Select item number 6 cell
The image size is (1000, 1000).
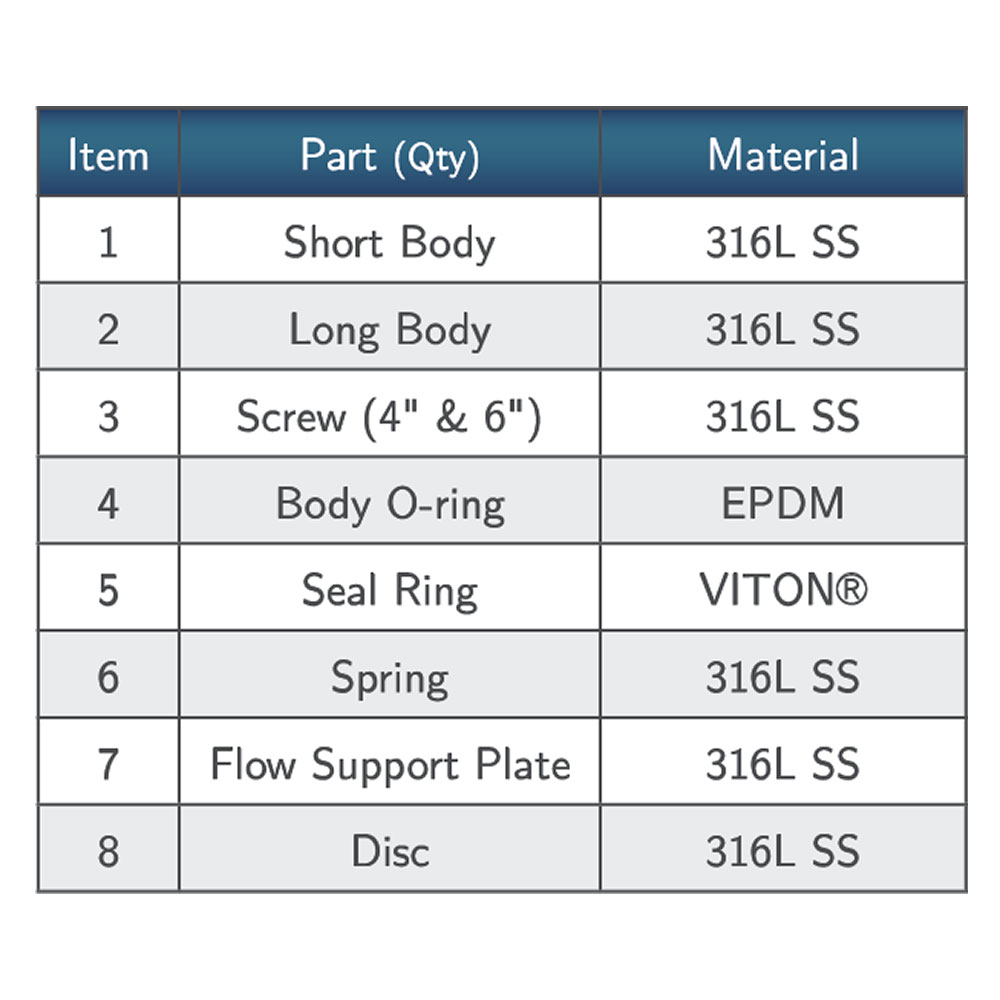click(108, 678)
